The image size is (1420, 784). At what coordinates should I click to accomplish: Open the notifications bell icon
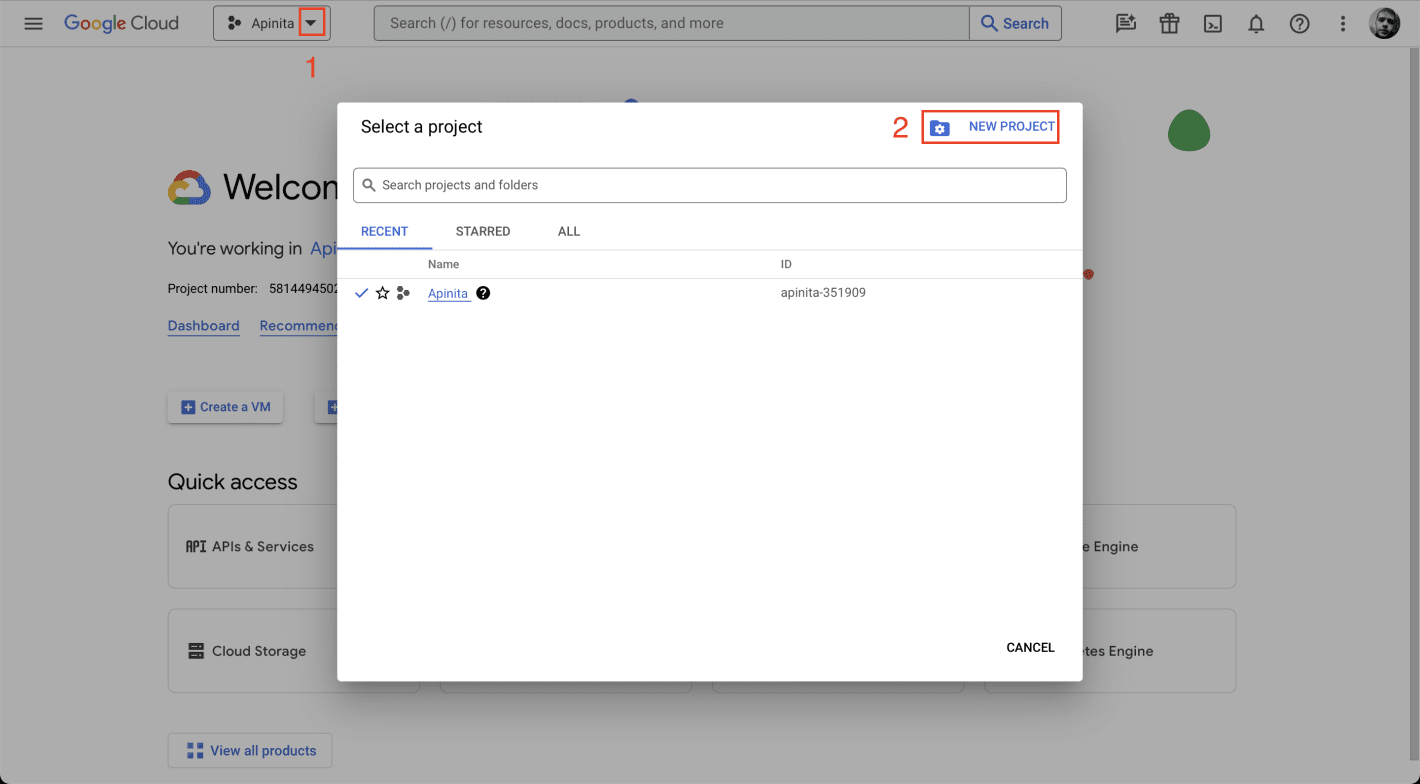click(x=1256, y=23)
